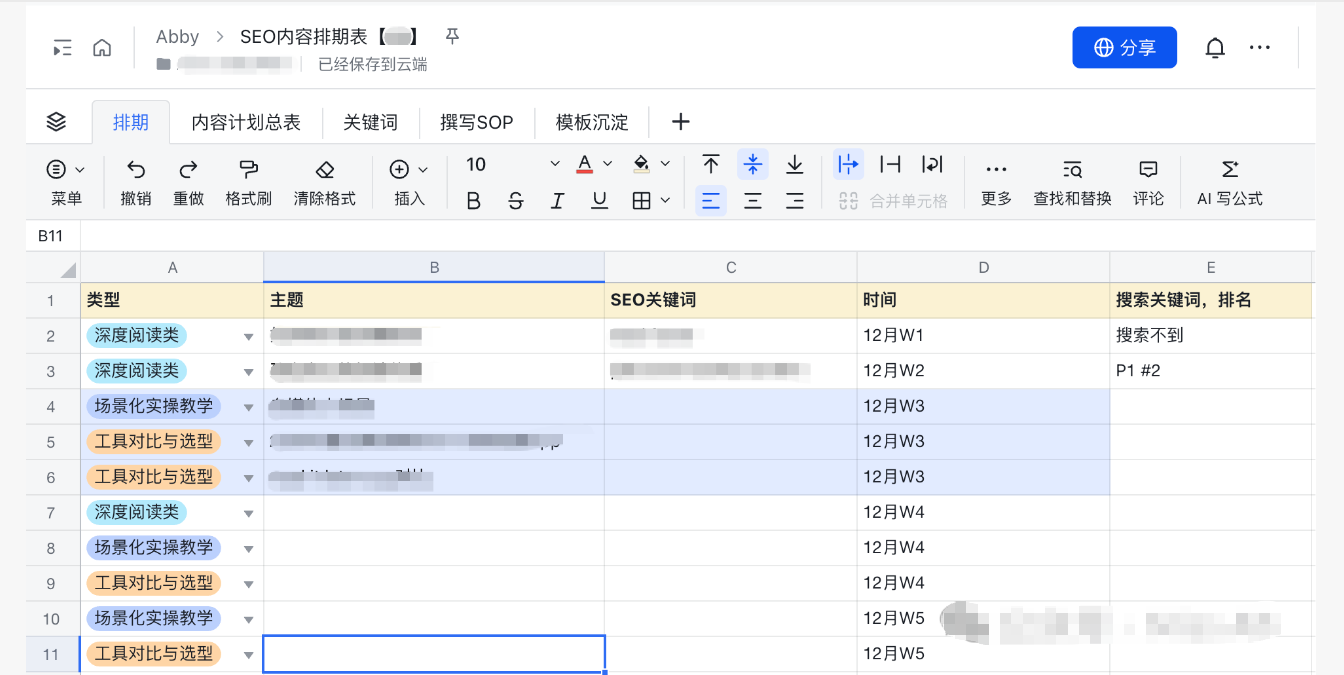The width and height of the screenshot is (1344, 675).
Task: Toggle bold formatting
Action: (x=472, y=200)
